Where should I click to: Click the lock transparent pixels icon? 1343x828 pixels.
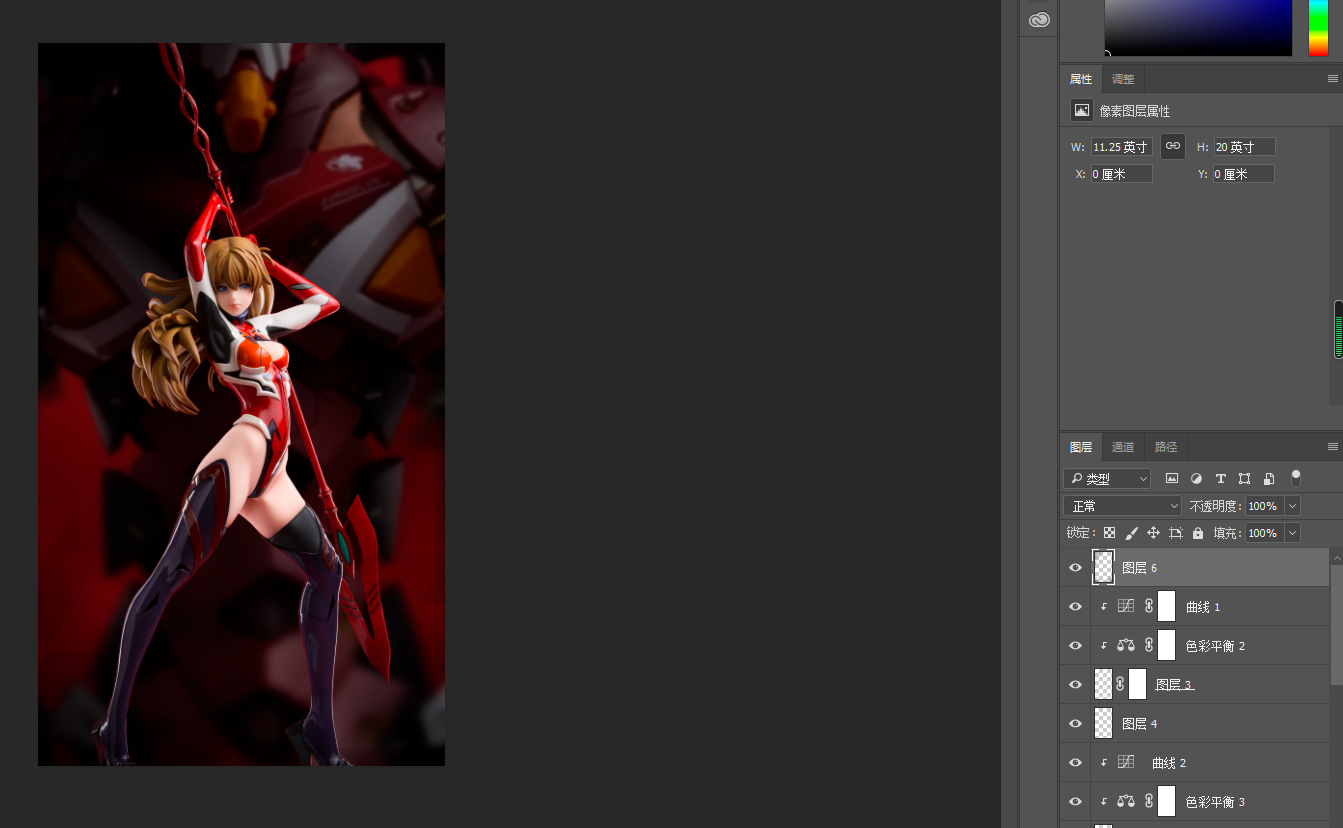1109,533
